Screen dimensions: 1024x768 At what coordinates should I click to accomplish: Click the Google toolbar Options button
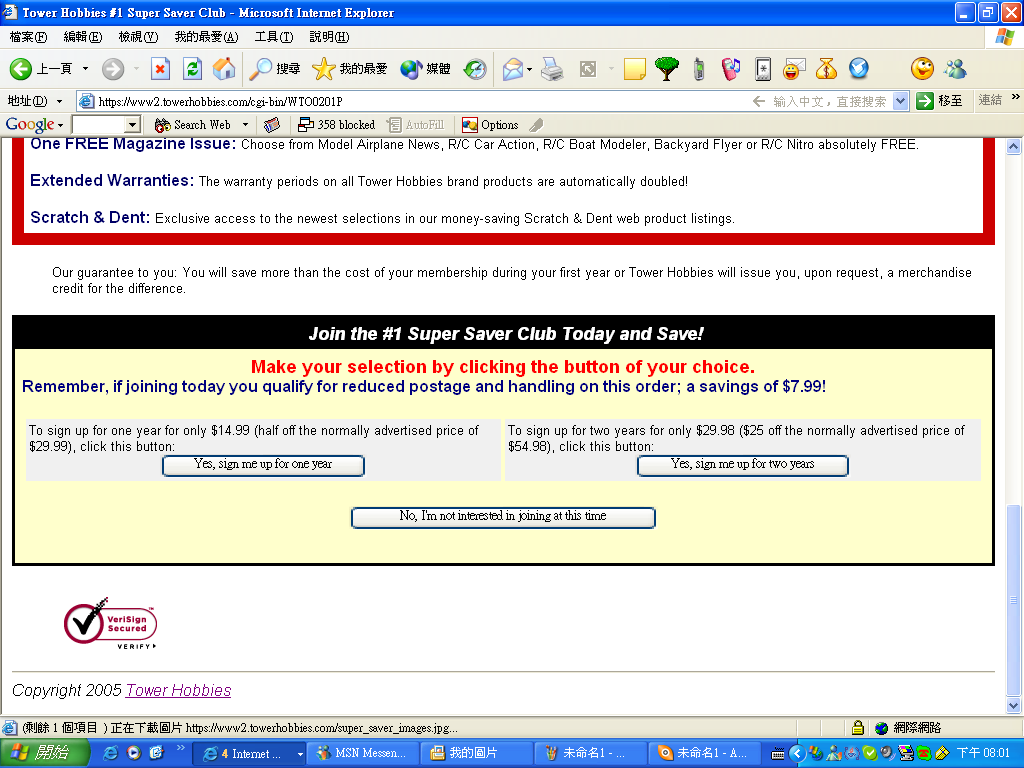[x=490, y=125]
